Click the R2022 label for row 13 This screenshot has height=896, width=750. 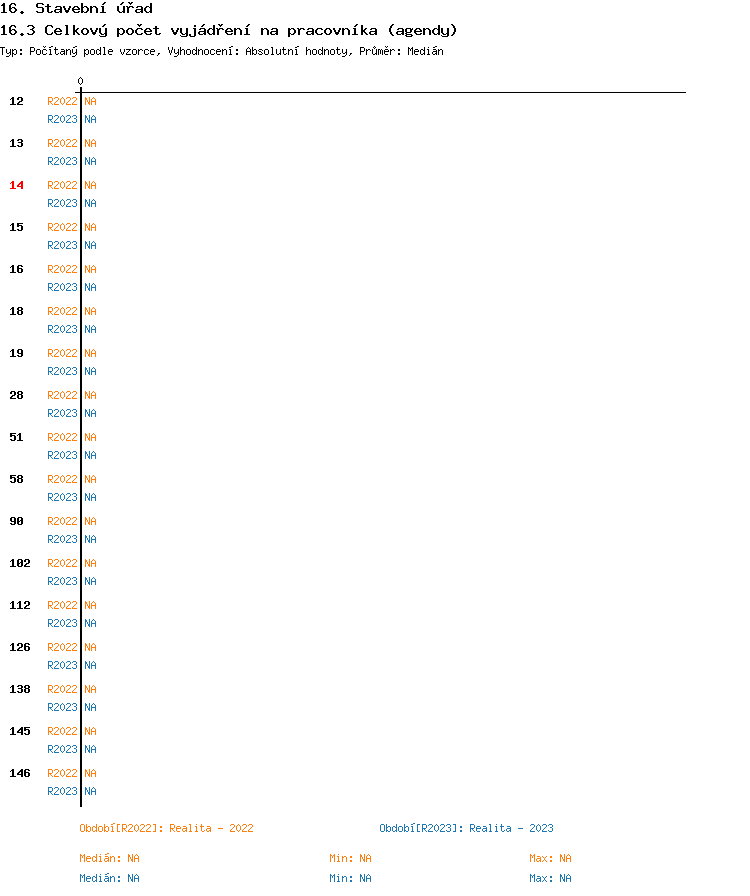coord(62,143)
